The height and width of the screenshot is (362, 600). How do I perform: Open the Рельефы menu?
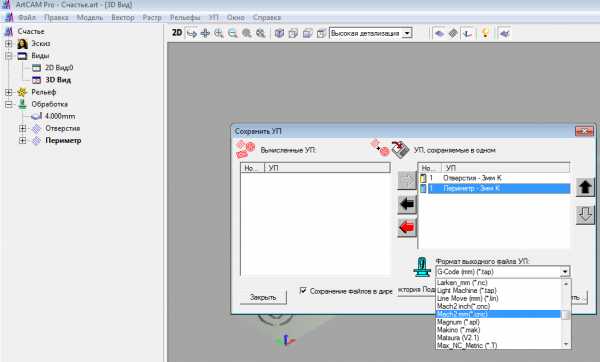(x=185, y=18)
